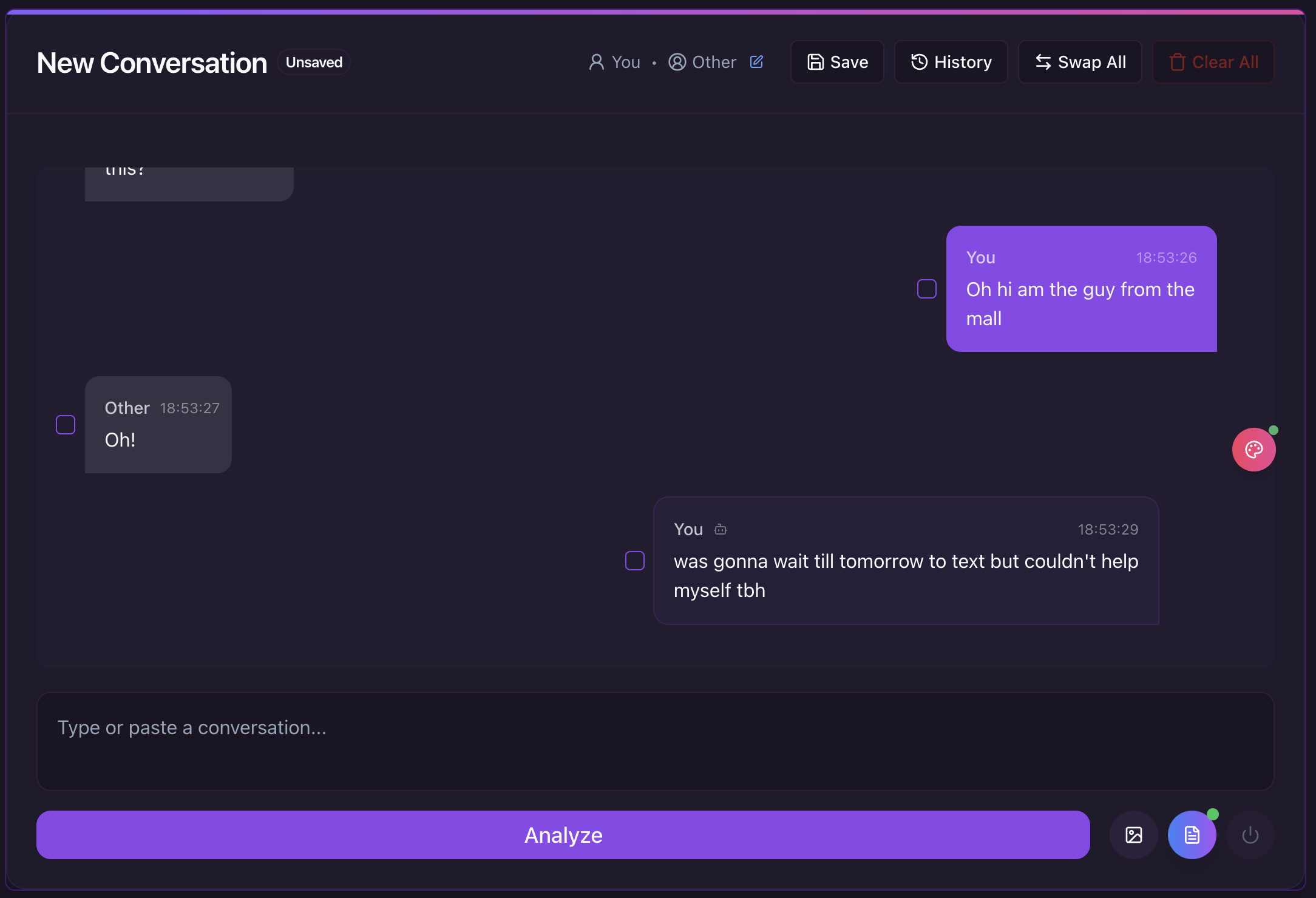This screenshot has width=1316, height=898.
Task: Click the Analyze button
Action: (563, 835)
